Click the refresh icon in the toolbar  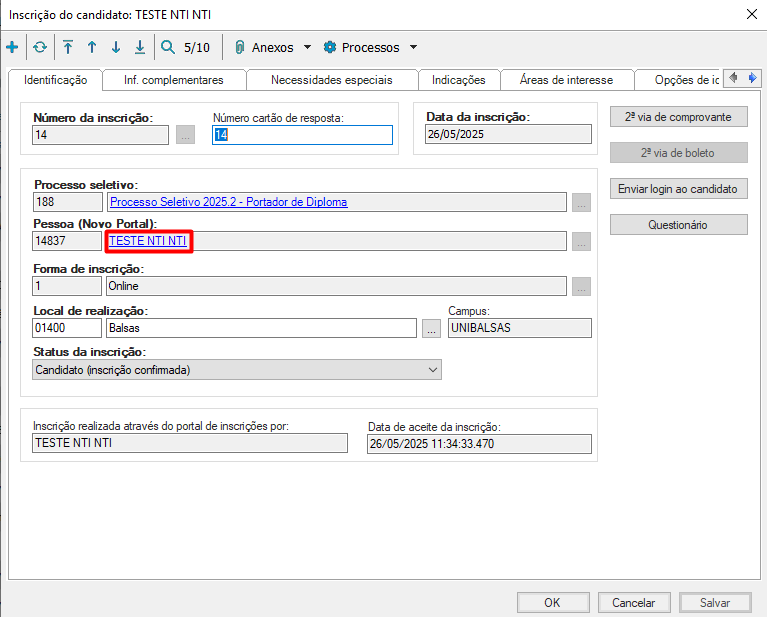[40, 47]
